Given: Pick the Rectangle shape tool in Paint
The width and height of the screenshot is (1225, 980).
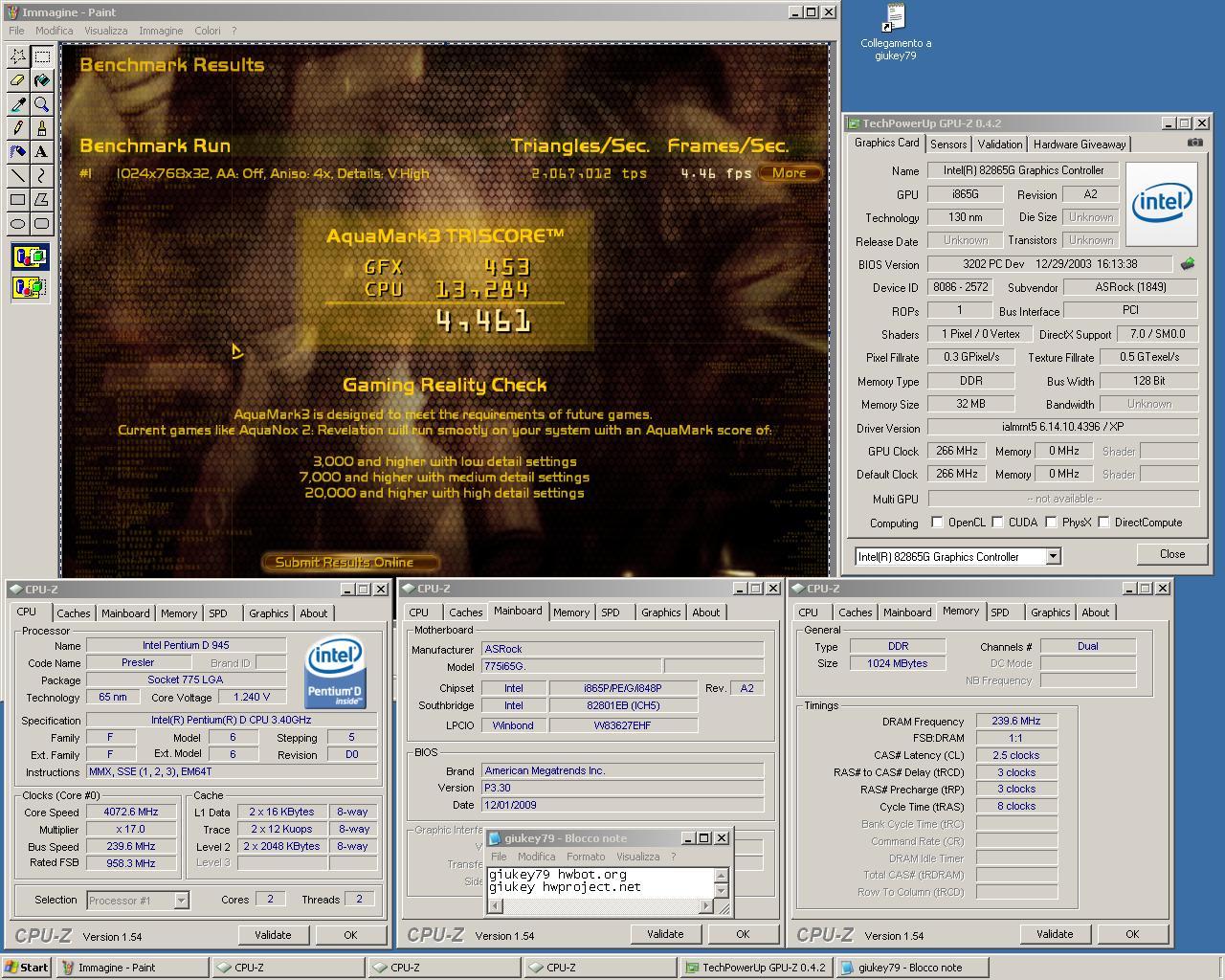Looking at the screenshot, I should tap(18, 200).
